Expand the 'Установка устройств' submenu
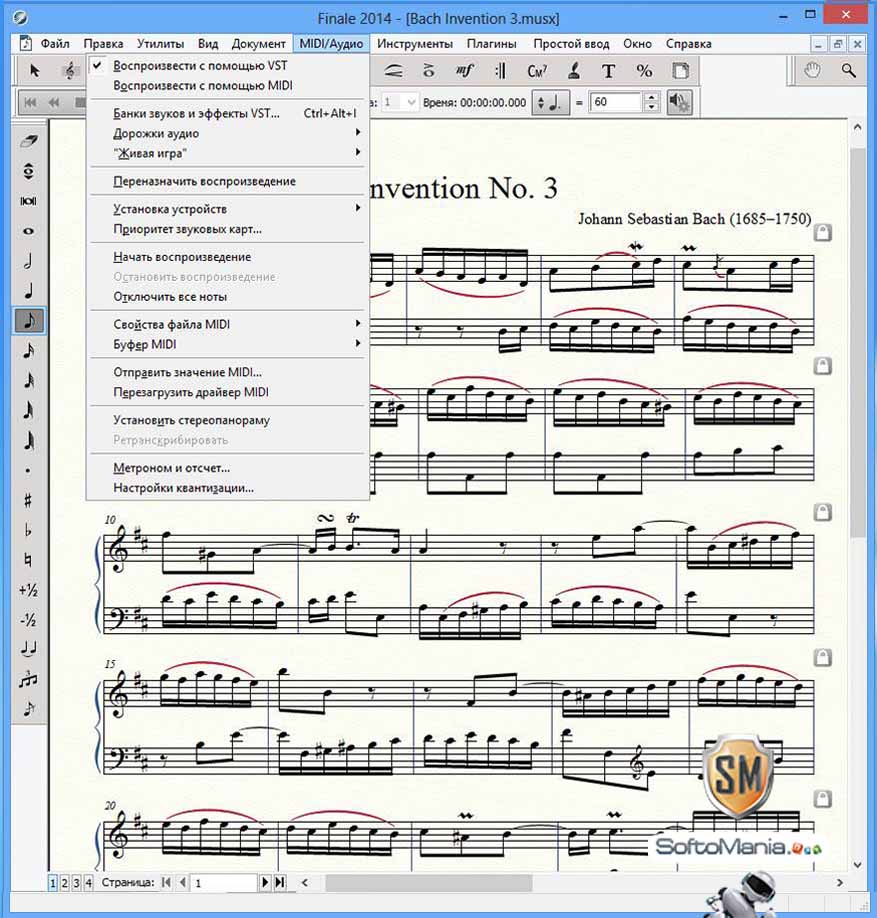 [x=227, y=209]
